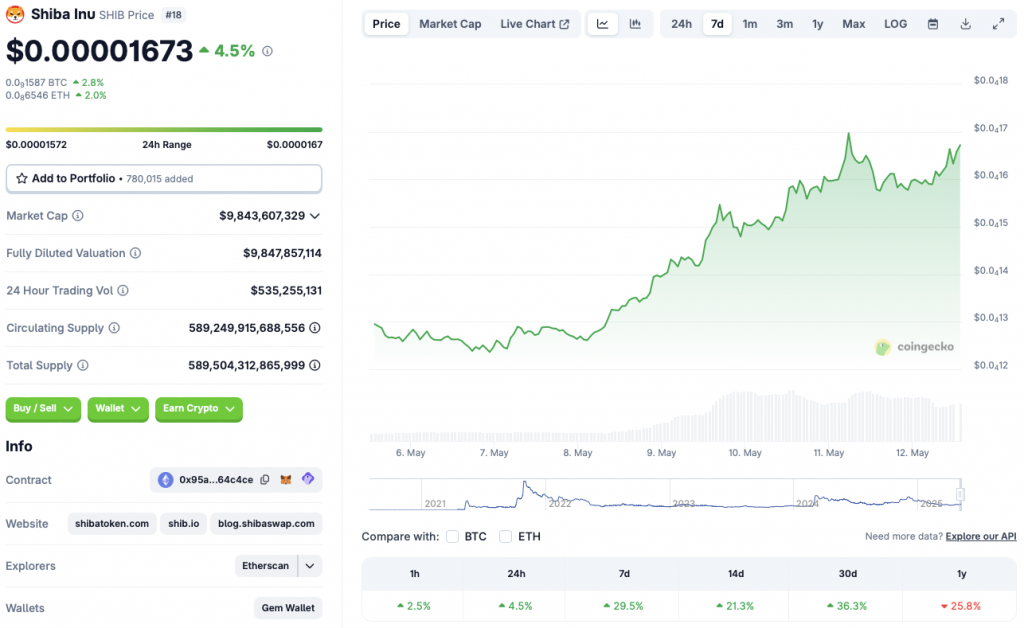The height and width of the screenshot is (628, 1024).
Task: Click the 7d performance value 29.5%
Action: point(624,606)
